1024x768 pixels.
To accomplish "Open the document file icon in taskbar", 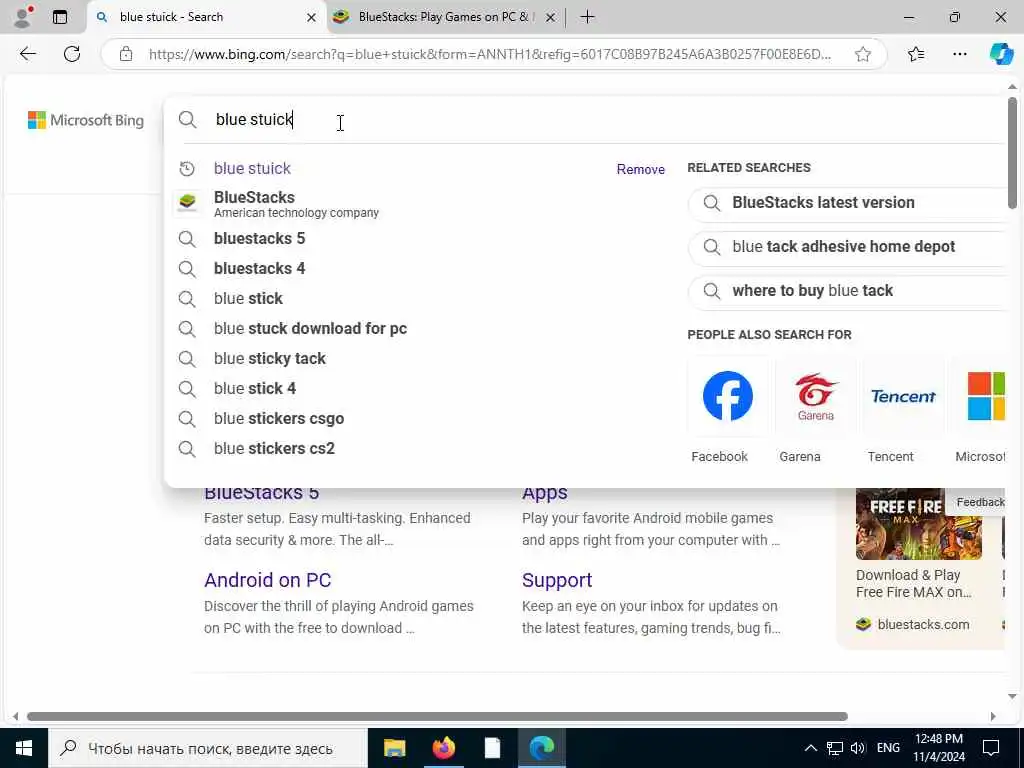I will pyautogui.click(x=492, y=748).
